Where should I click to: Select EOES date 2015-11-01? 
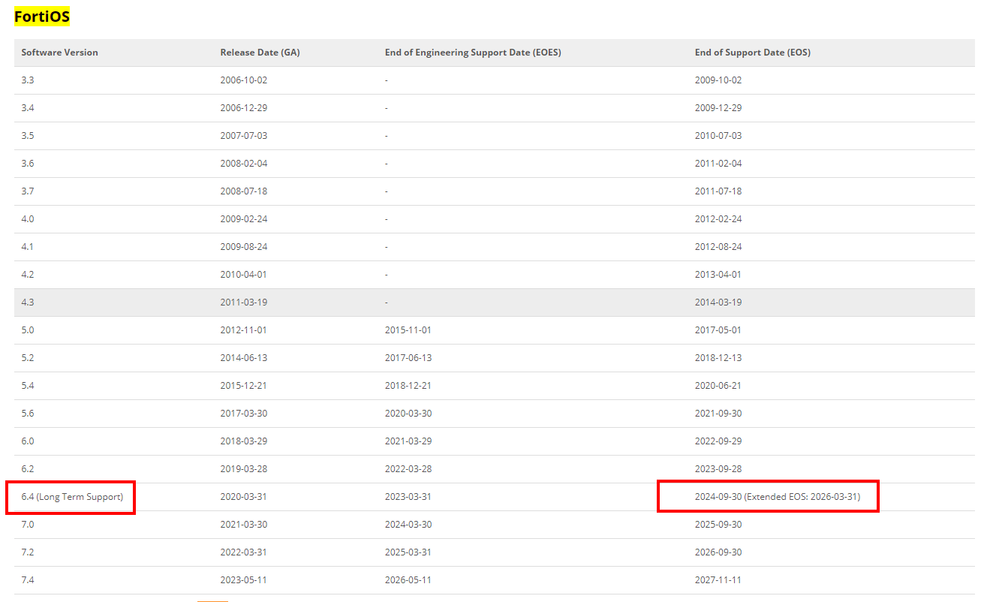(408, 330)
